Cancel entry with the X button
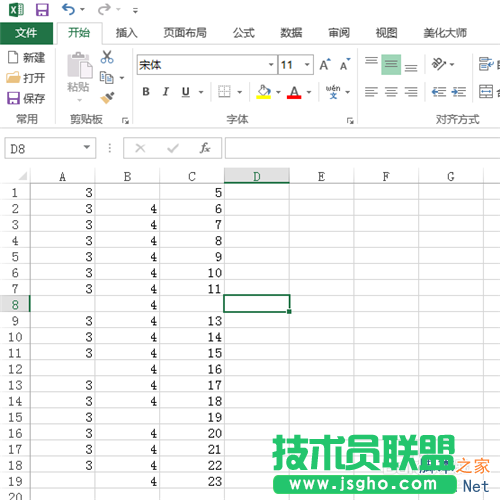 point(140,148)
